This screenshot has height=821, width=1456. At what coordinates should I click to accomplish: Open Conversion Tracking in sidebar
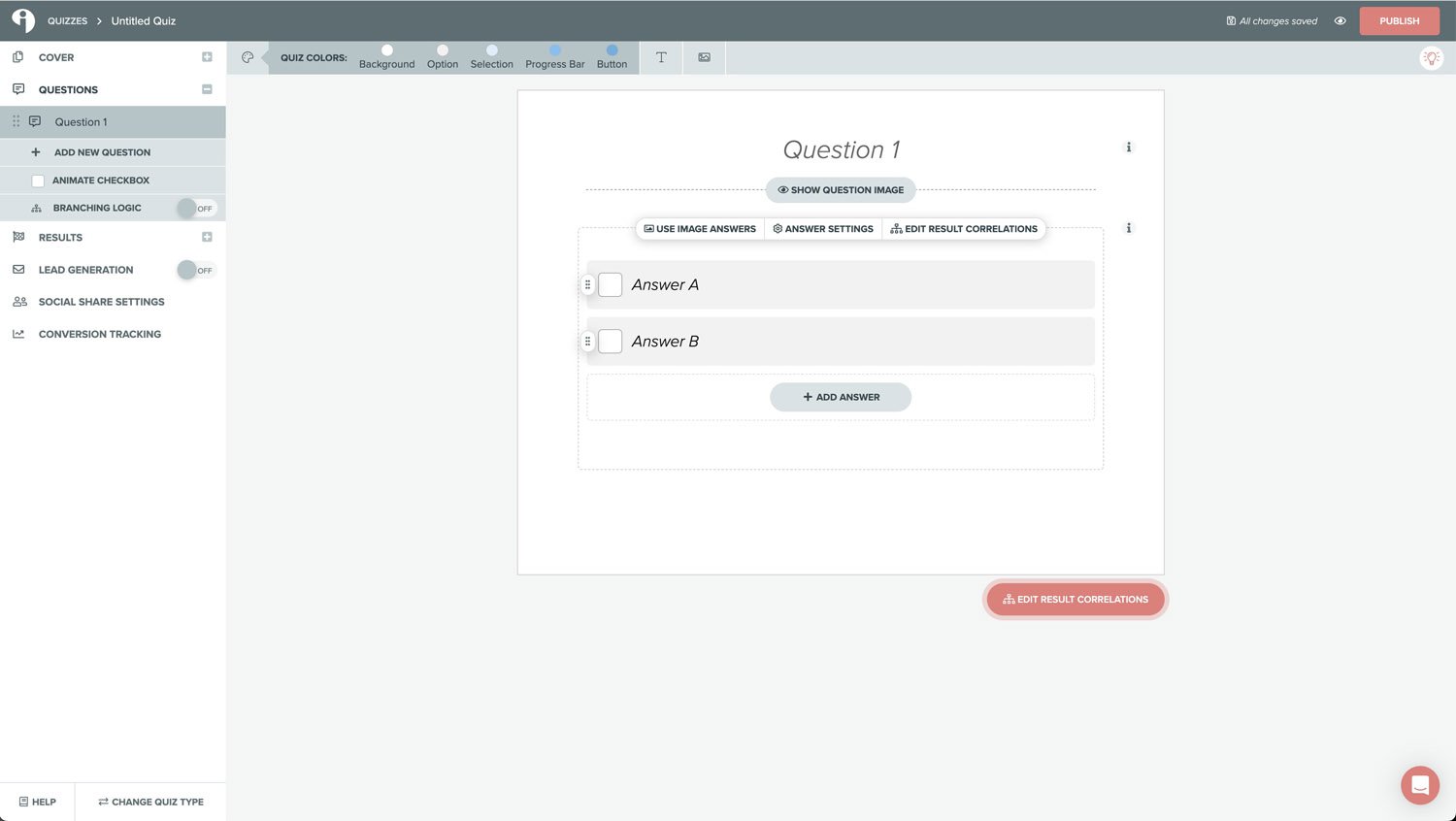[99, 334]
